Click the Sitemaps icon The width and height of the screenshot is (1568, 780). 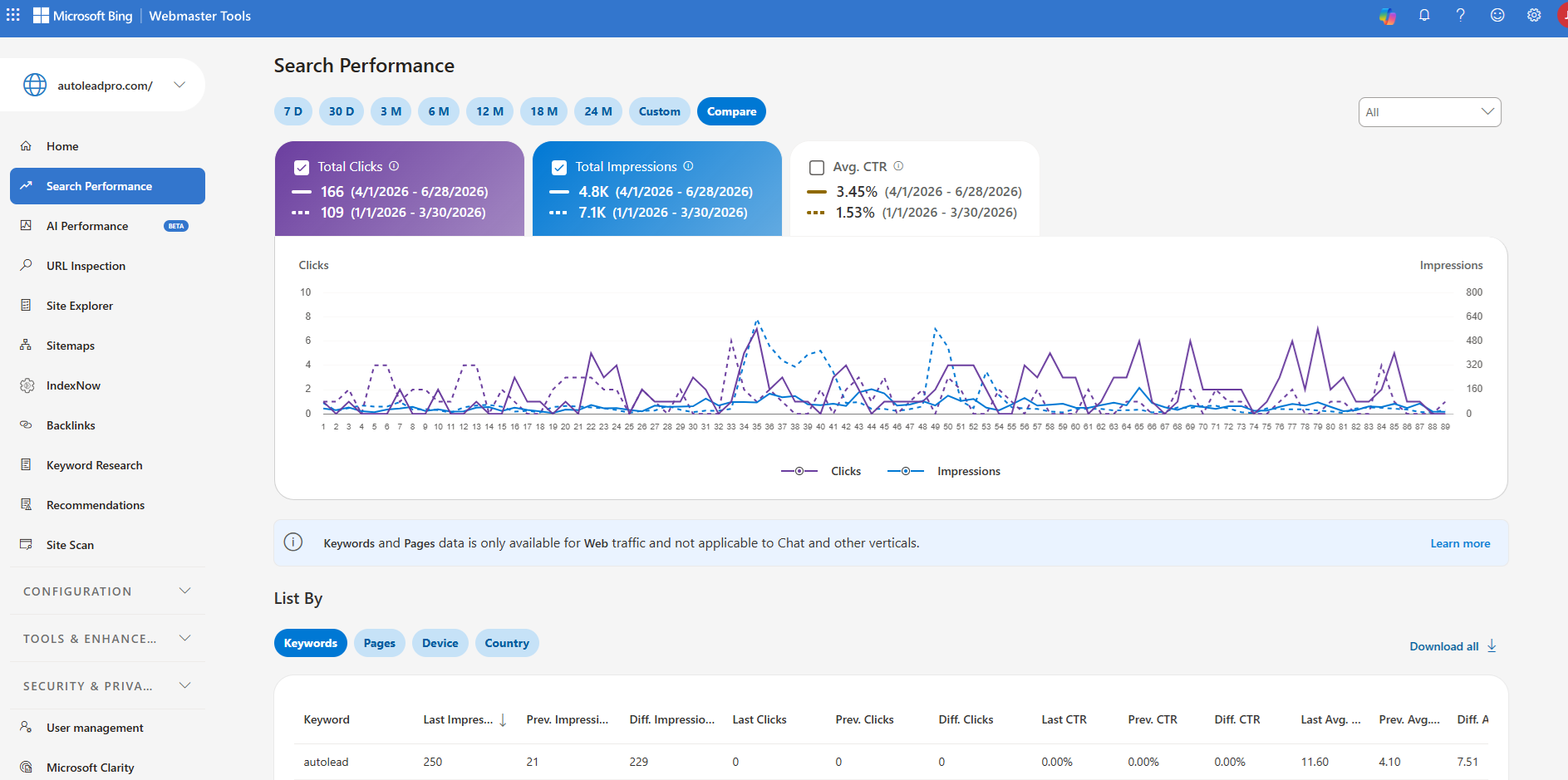(26, 345)
